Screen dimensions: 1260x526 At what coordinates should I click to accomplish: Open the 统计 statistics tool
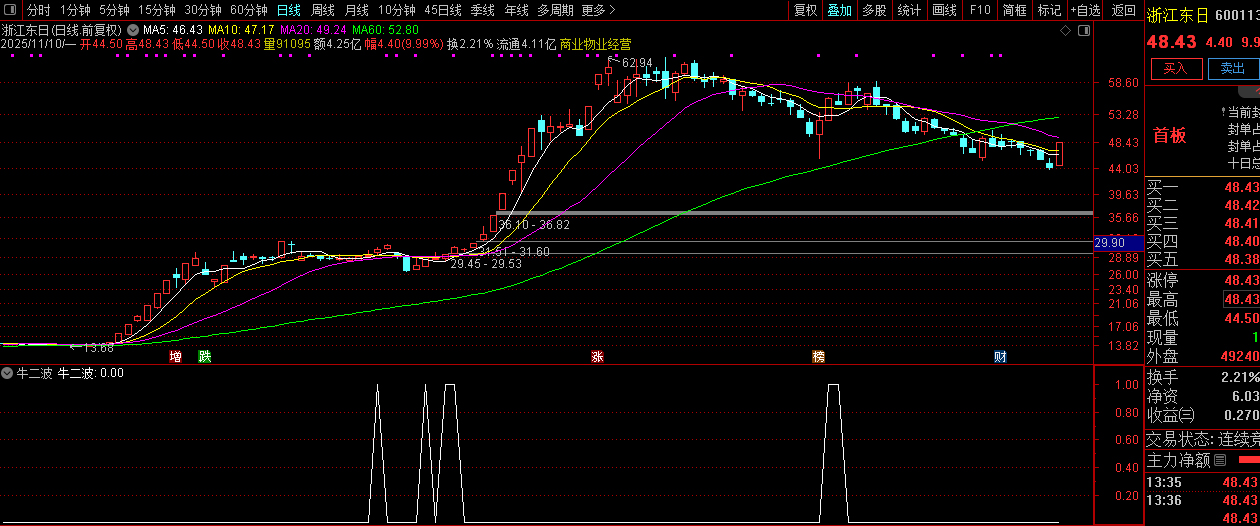click(x=909, y=10)
